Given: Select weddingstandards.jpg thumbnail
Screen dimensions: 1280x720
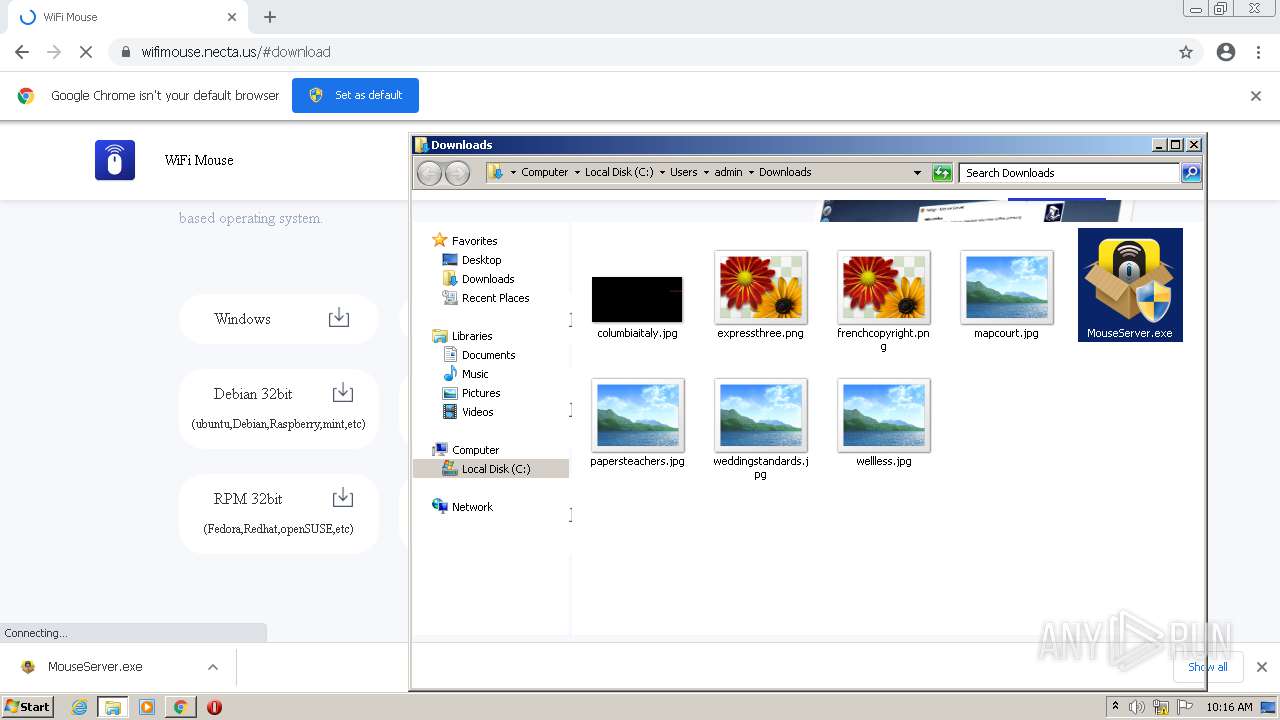Looking at the screenshot, I should click(x=760, y=415).
